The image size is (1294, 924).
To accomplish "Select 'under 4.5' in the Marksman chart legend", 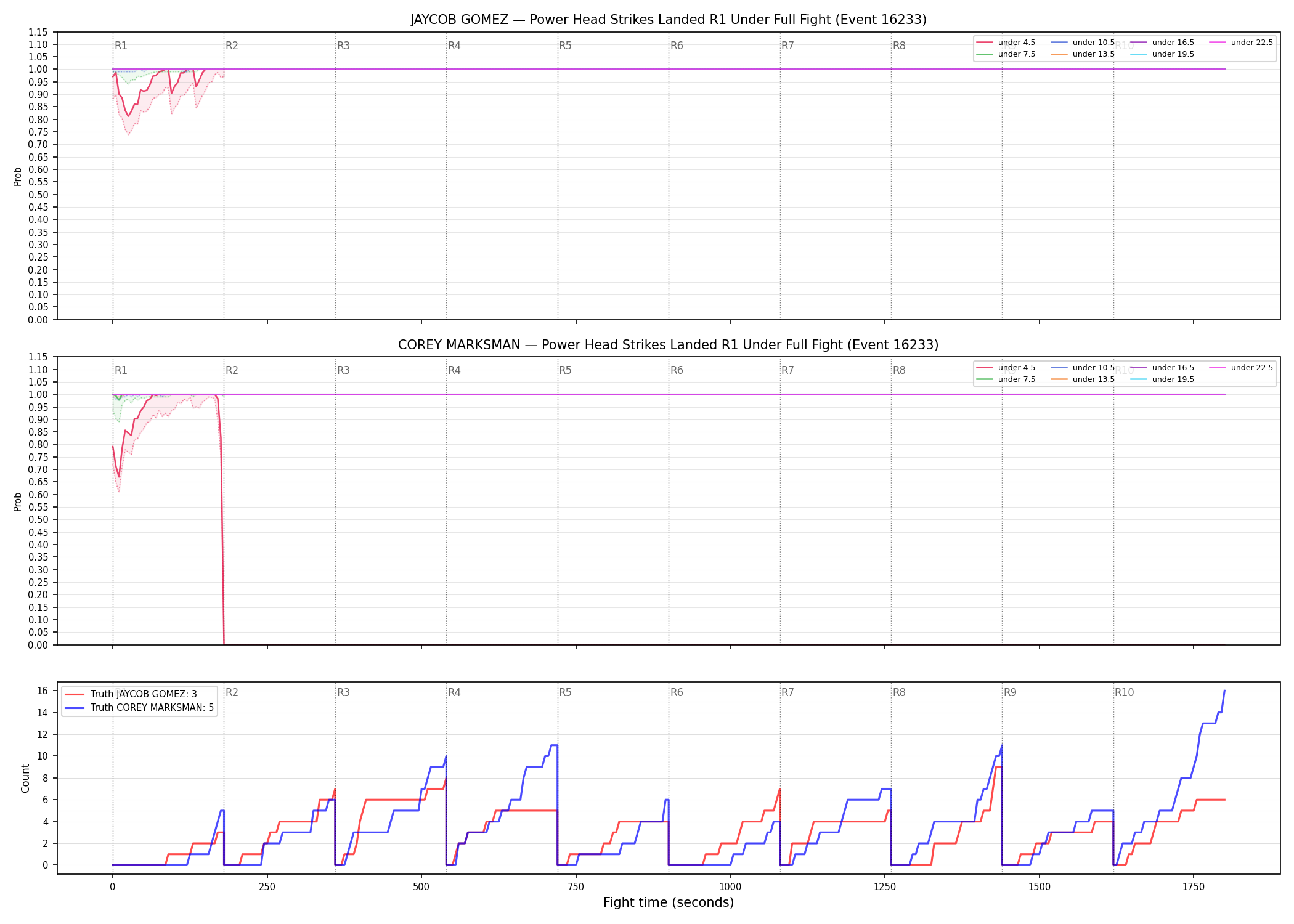I will [x=1006, y=368].
